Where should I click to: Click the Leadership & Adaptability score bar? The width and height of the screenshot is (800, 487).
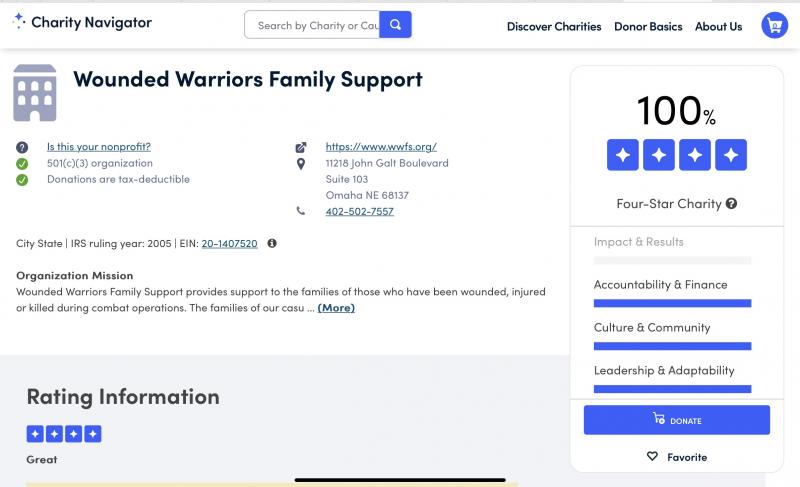coord(672,389)
